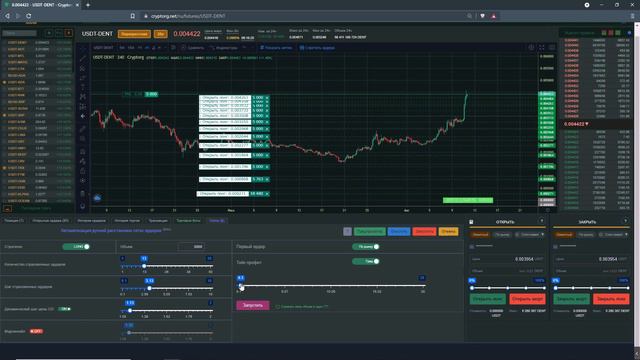Click the green Закрыть шорт button
Image resolution: width=640 pixels, height=360 pixels.
coord(571,299)
